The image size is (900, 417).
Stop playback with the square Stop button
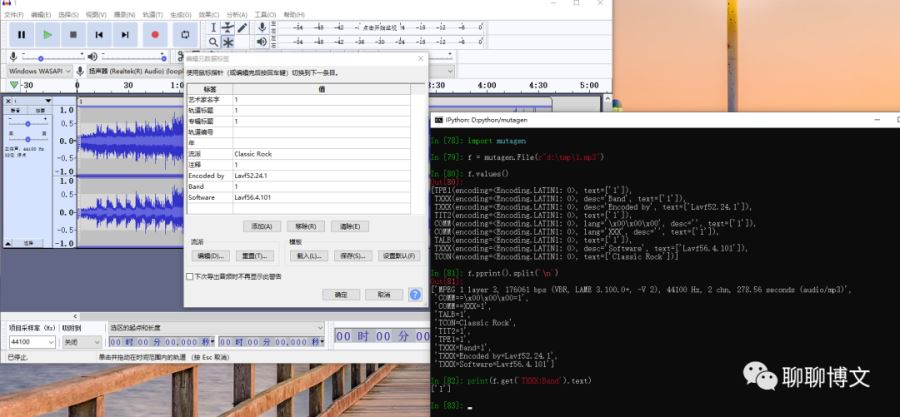point(73,35)
